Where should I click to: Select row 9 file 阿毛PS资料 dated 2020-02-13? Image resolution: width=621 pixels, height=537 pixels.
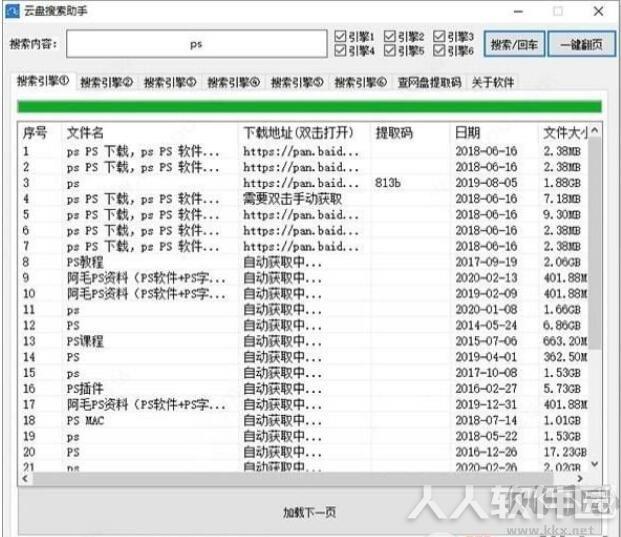coord(146,278)
